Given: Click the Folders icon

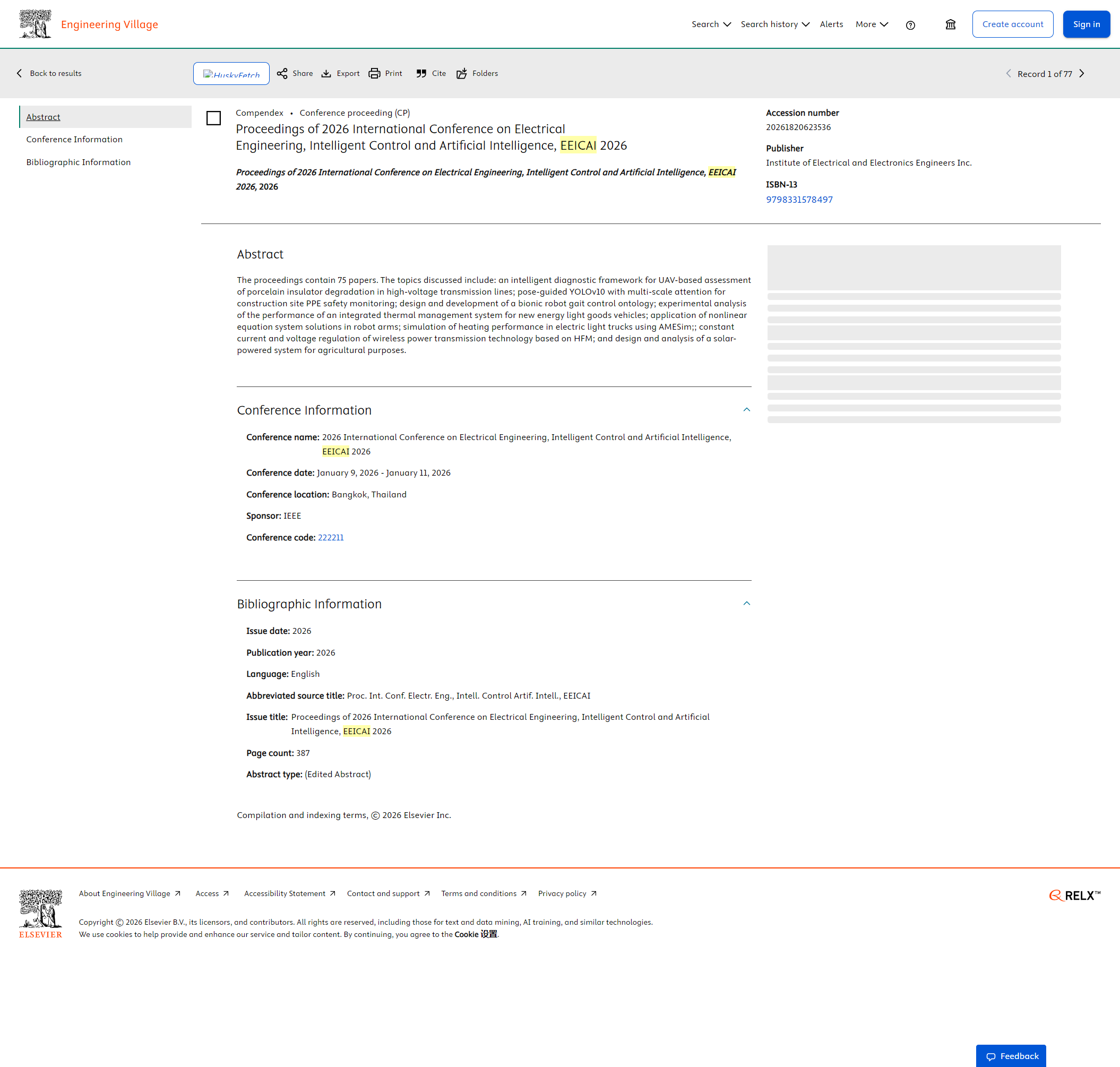Looking at the screenshot, I should tap(462, 73).
